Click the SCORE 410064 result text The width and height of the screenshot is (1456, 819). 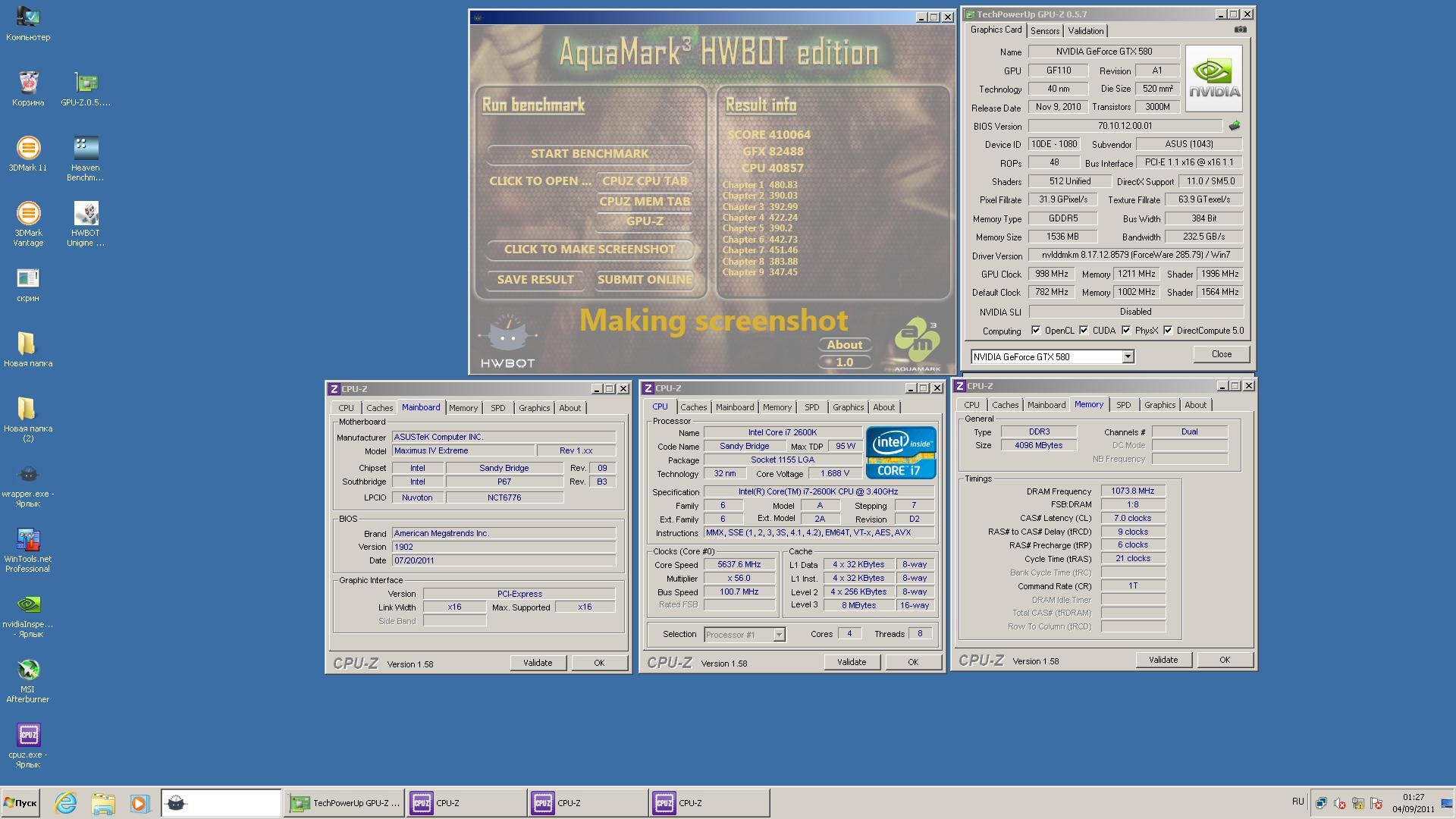tap(769, 135)
